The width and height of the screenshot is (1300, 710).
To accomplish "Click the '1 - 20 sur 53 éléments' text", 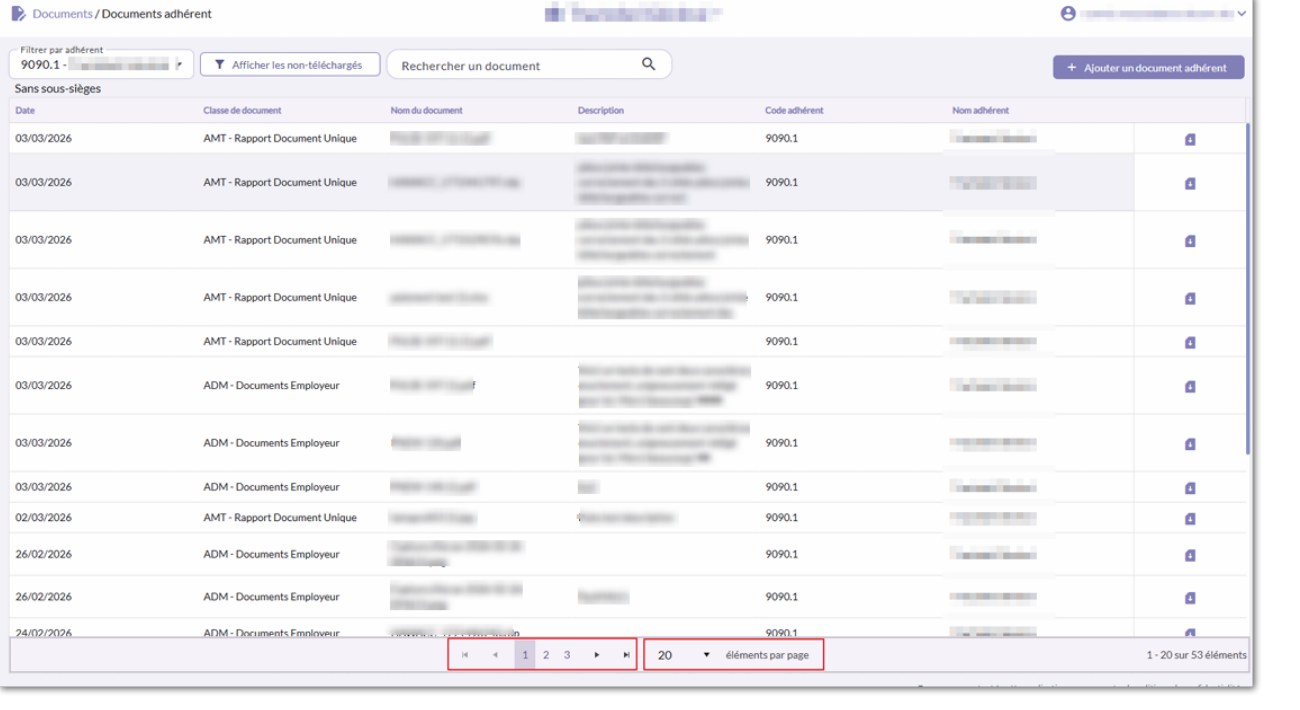I will tap(1196, 656).
